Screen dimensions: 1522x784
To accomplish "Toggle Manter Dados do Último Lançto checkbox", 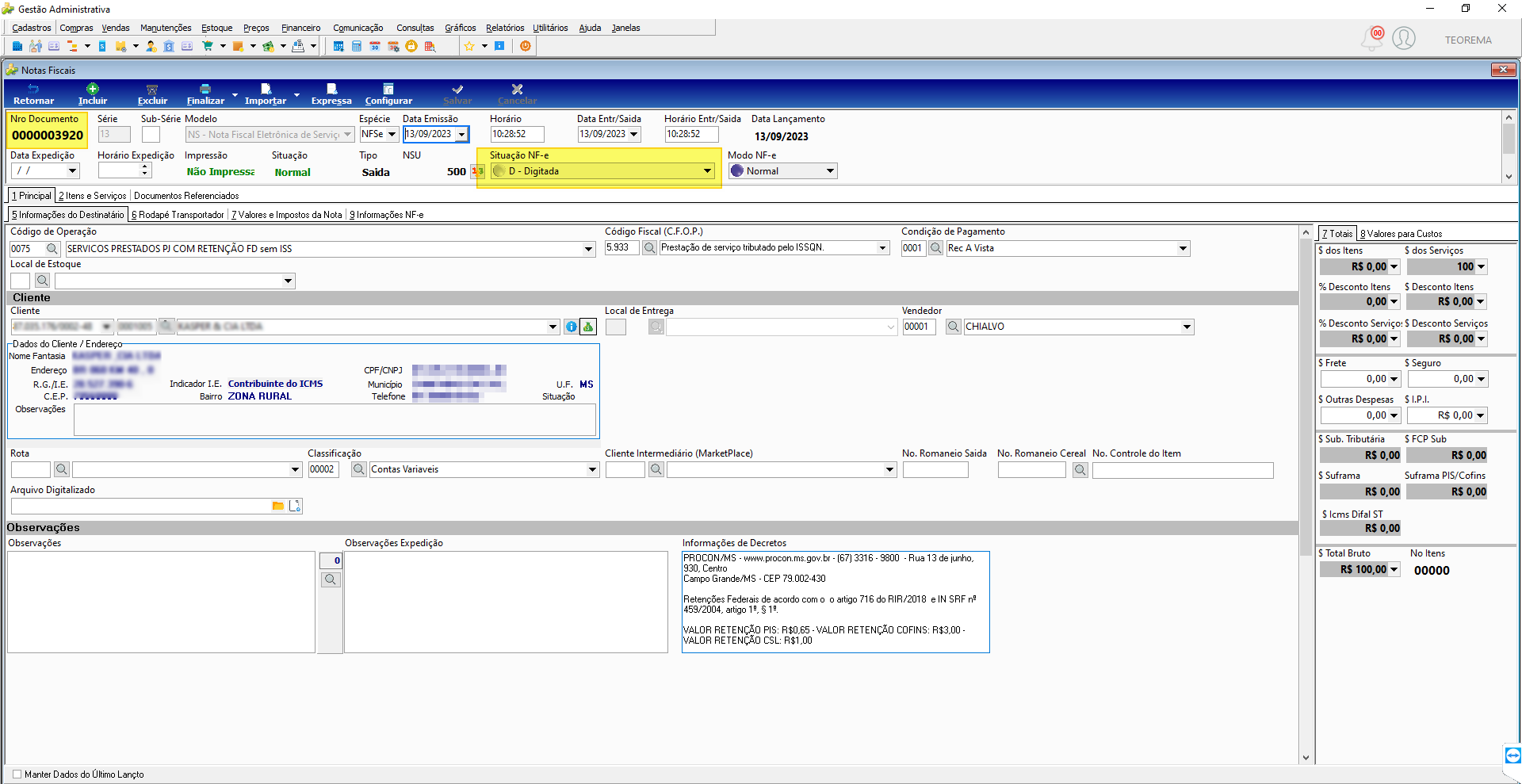I will [17, 774].
